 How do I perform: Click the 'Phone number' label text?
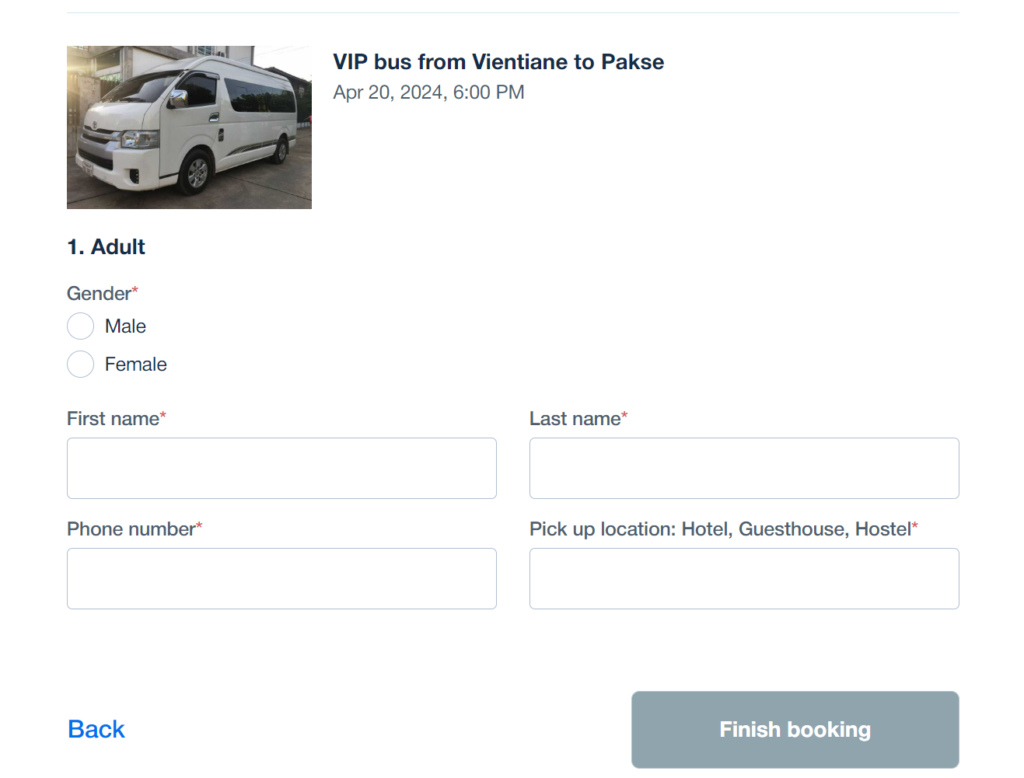pyautogui.click(x=131, y=529)
